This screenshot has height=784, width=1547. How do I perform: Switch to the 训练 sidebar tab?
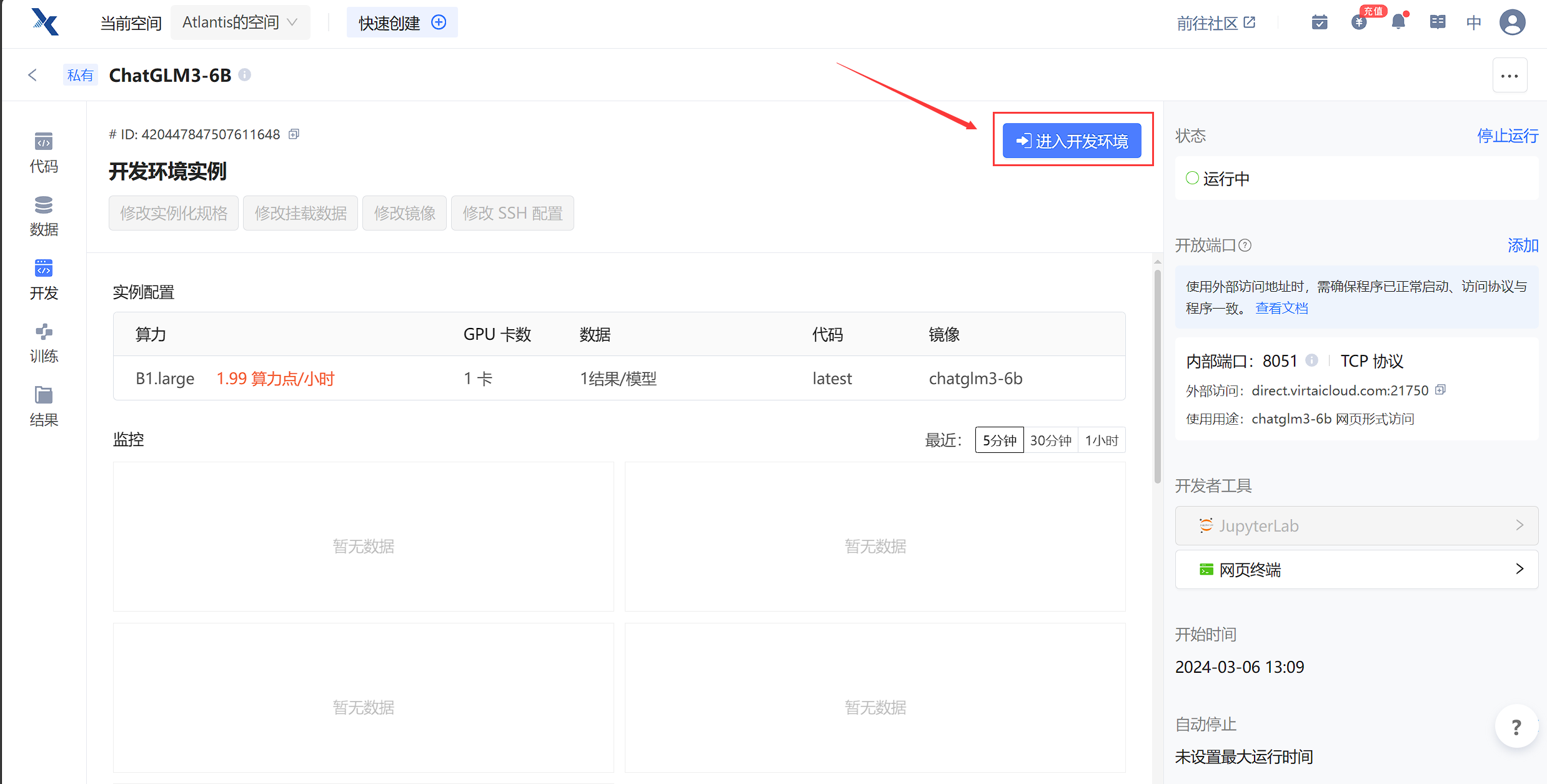tap(44, 343)
